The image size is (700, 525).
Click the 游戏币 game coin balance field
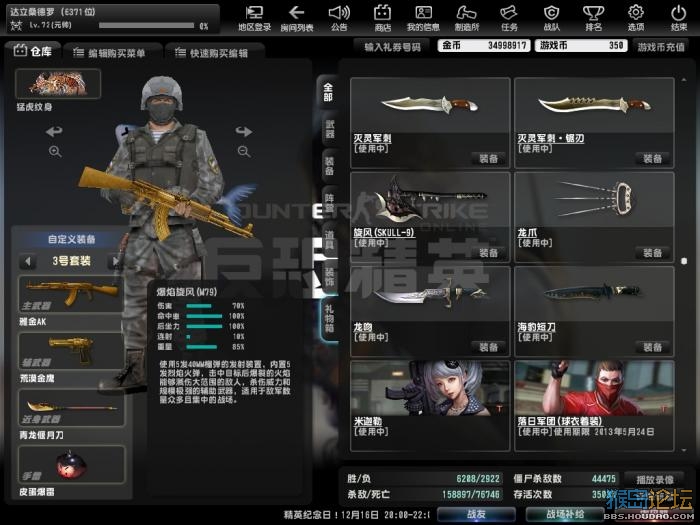581,46
